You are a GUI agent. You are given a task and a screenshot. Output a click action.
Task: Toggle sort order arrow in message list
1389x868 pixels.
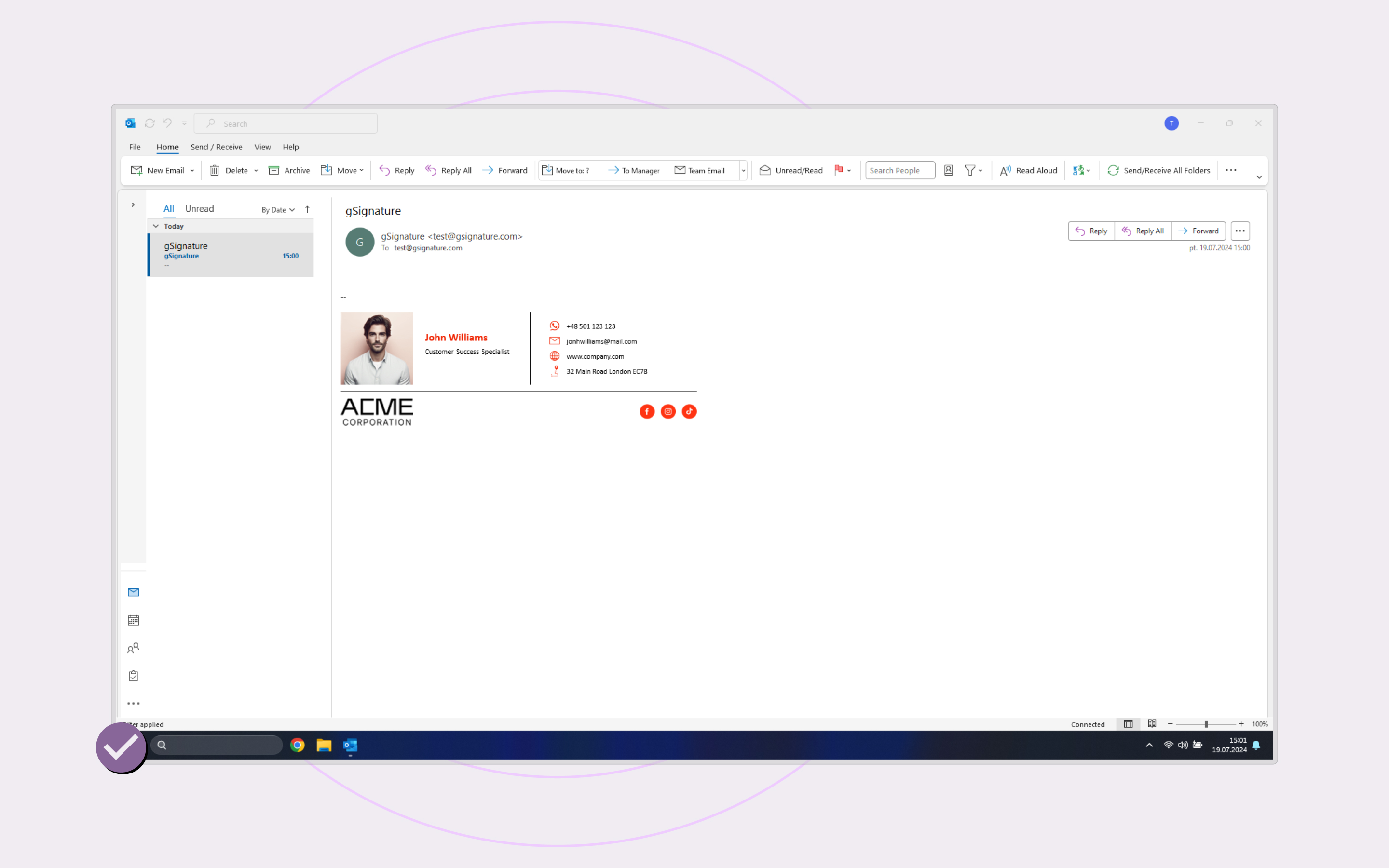pos(307,210)
